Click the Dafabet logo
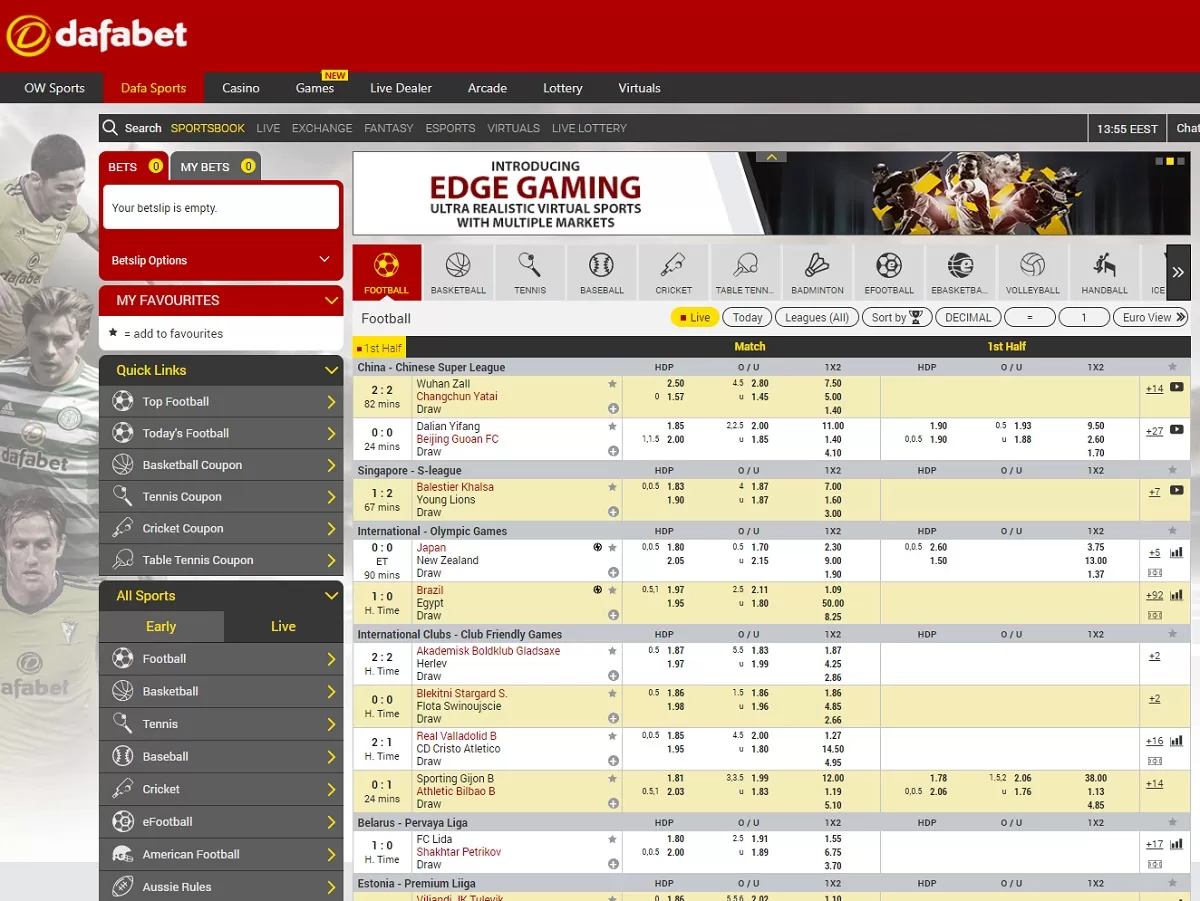The image size is (1200, 901). tap(97, 36)
